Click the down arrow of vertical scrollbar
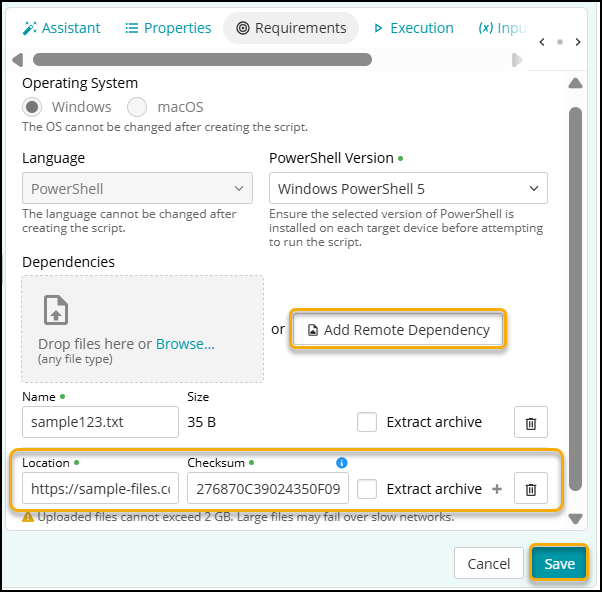 pyautogui.click(x=575, y=518)
